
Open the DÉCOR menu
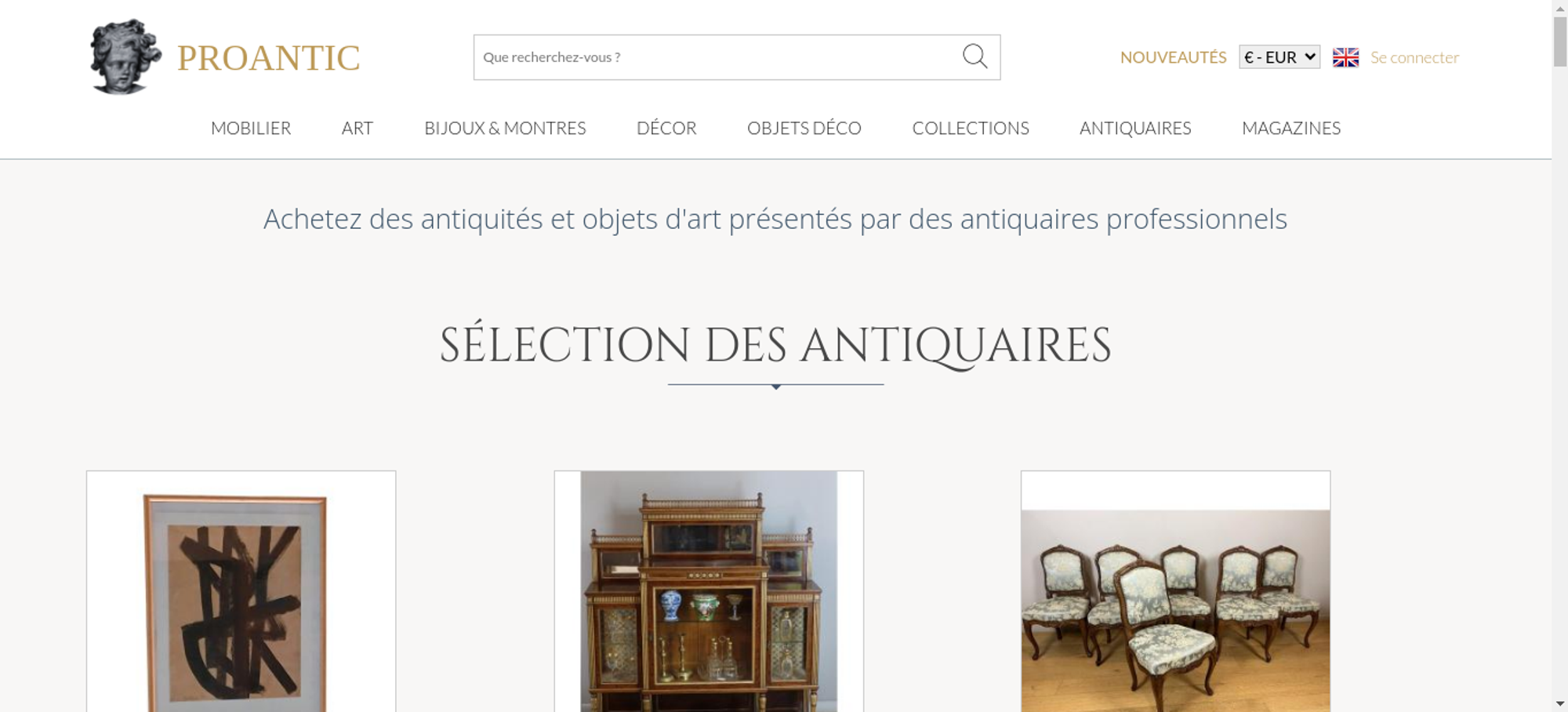pyautogui.click(x=666, y=128)
